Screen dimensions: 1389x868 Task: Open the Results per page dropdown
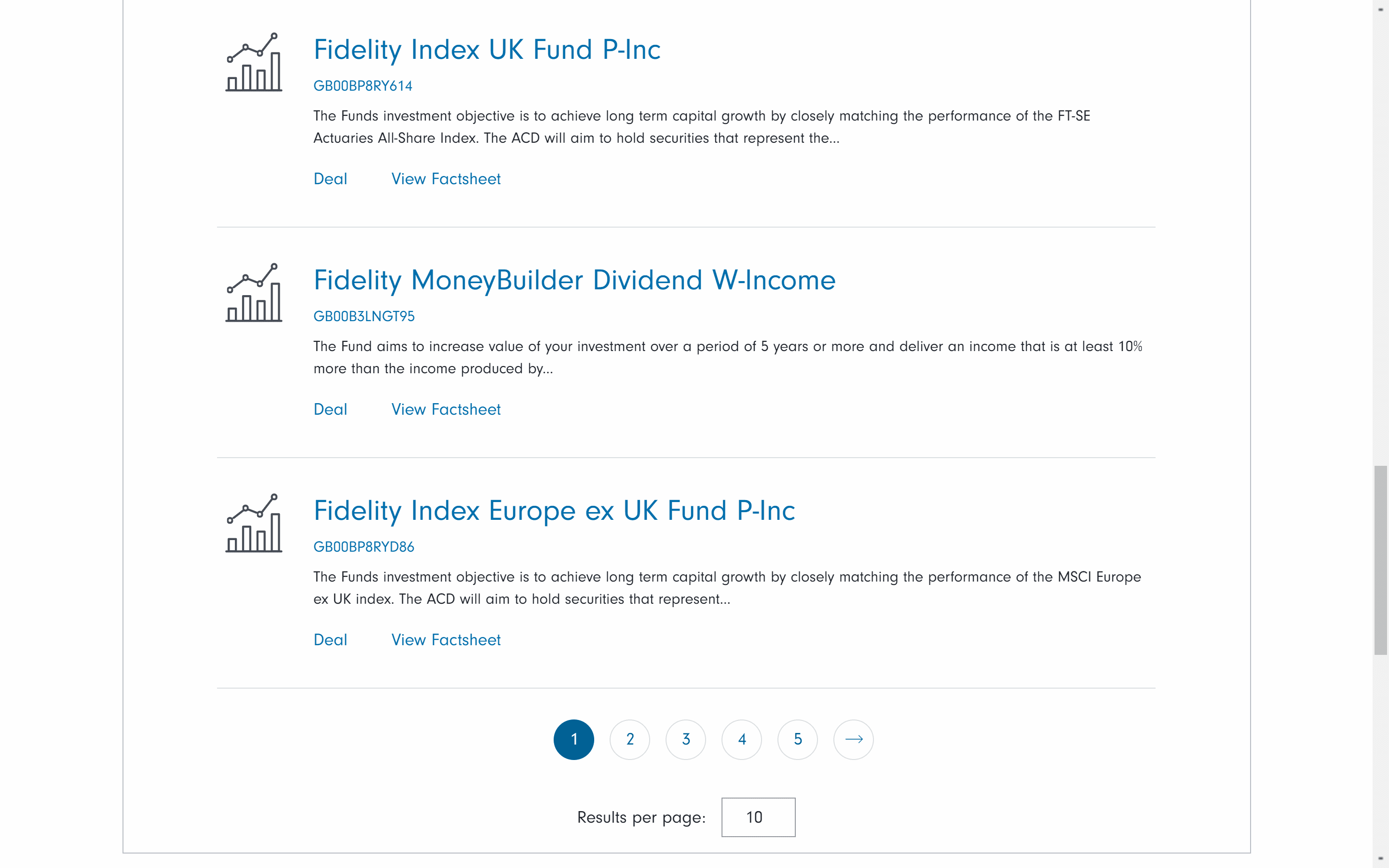(758, 817)
